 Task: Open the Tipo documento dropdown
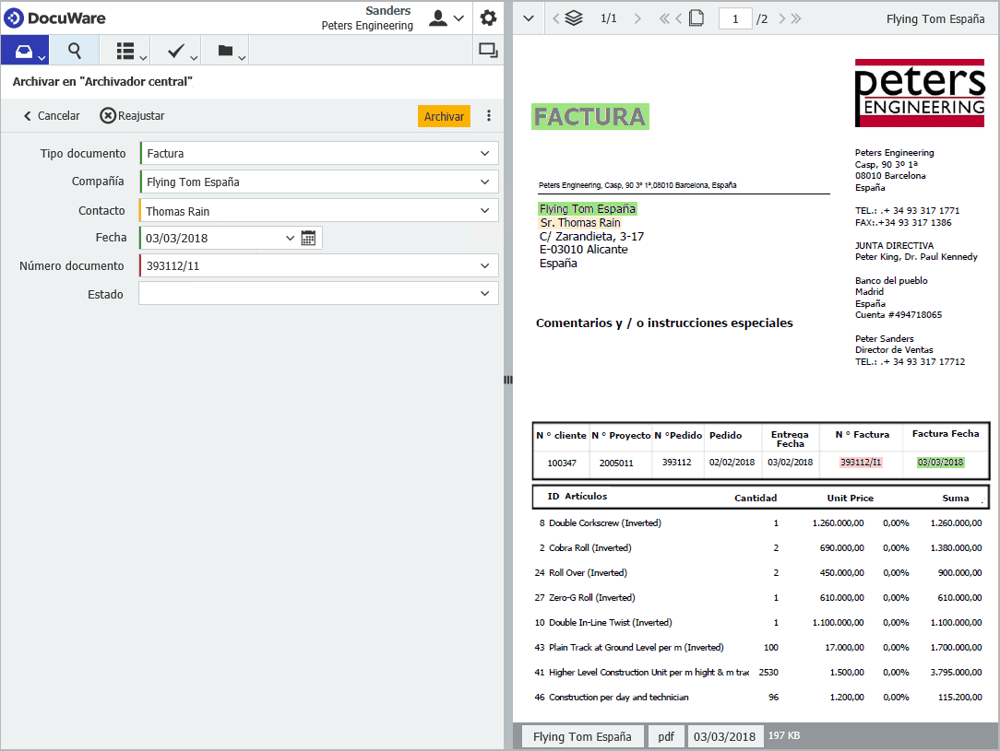[484, 153]
